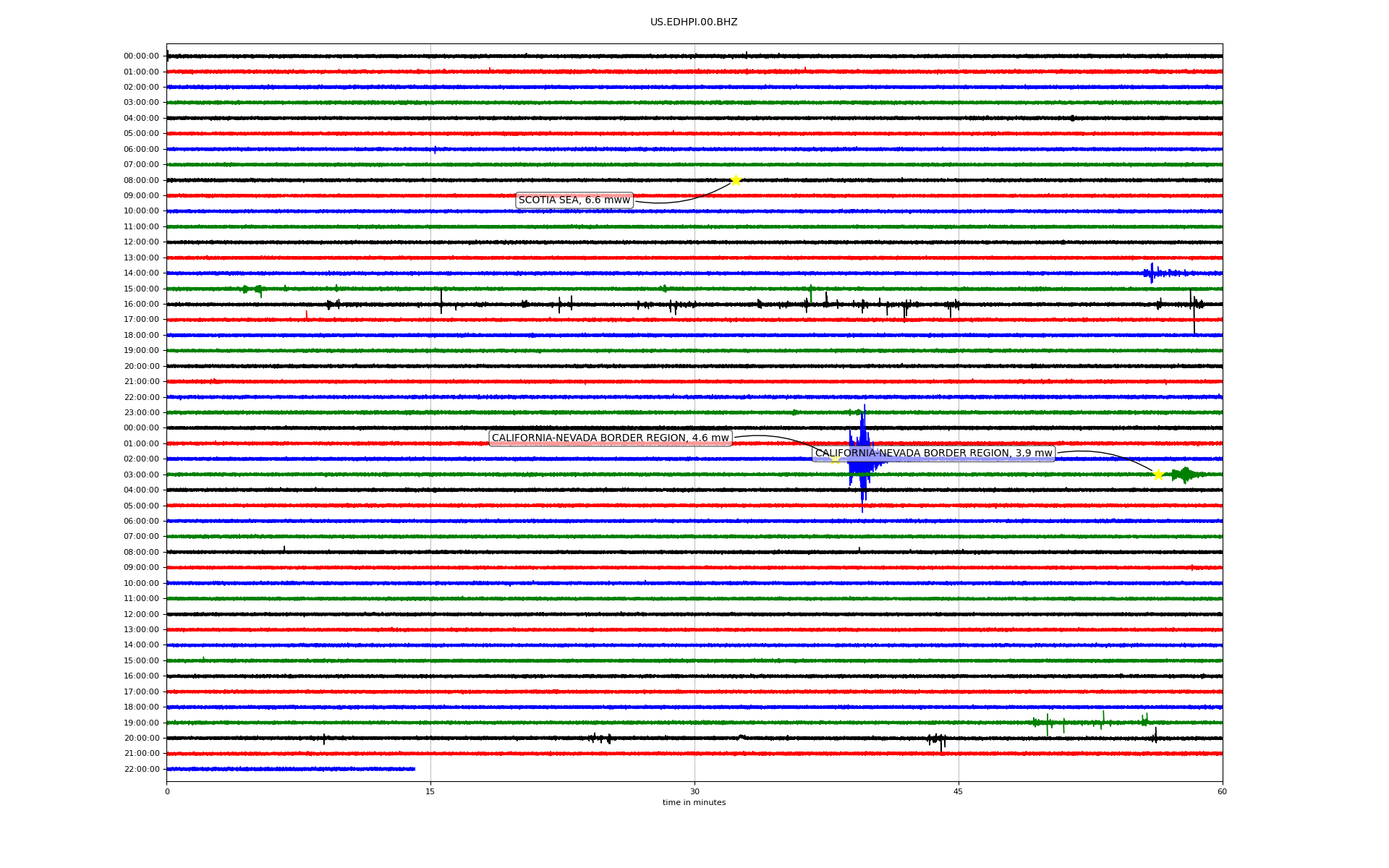Click the x-axis tick label '30'
Viewport: 1389px width, 868px height.
(x=694, y=791)
